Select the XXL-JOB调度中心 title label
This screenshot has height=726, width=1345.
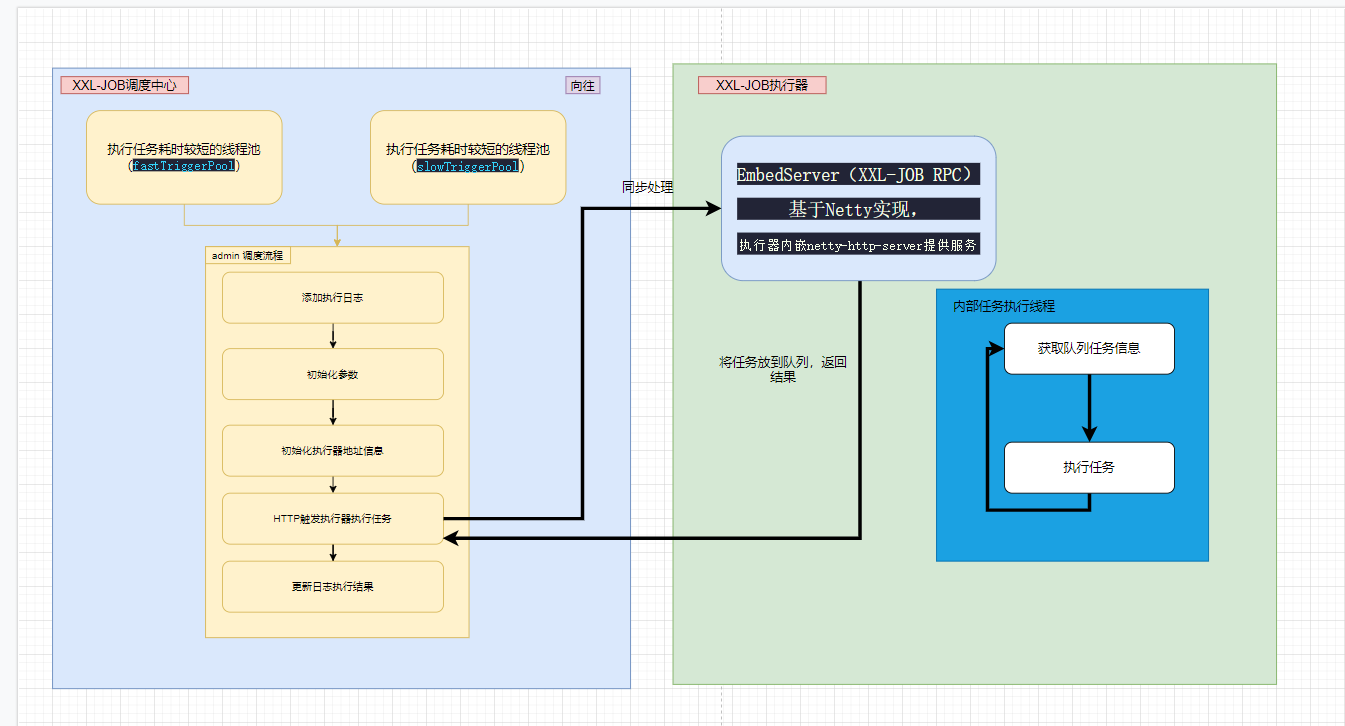tap(125, 86)
